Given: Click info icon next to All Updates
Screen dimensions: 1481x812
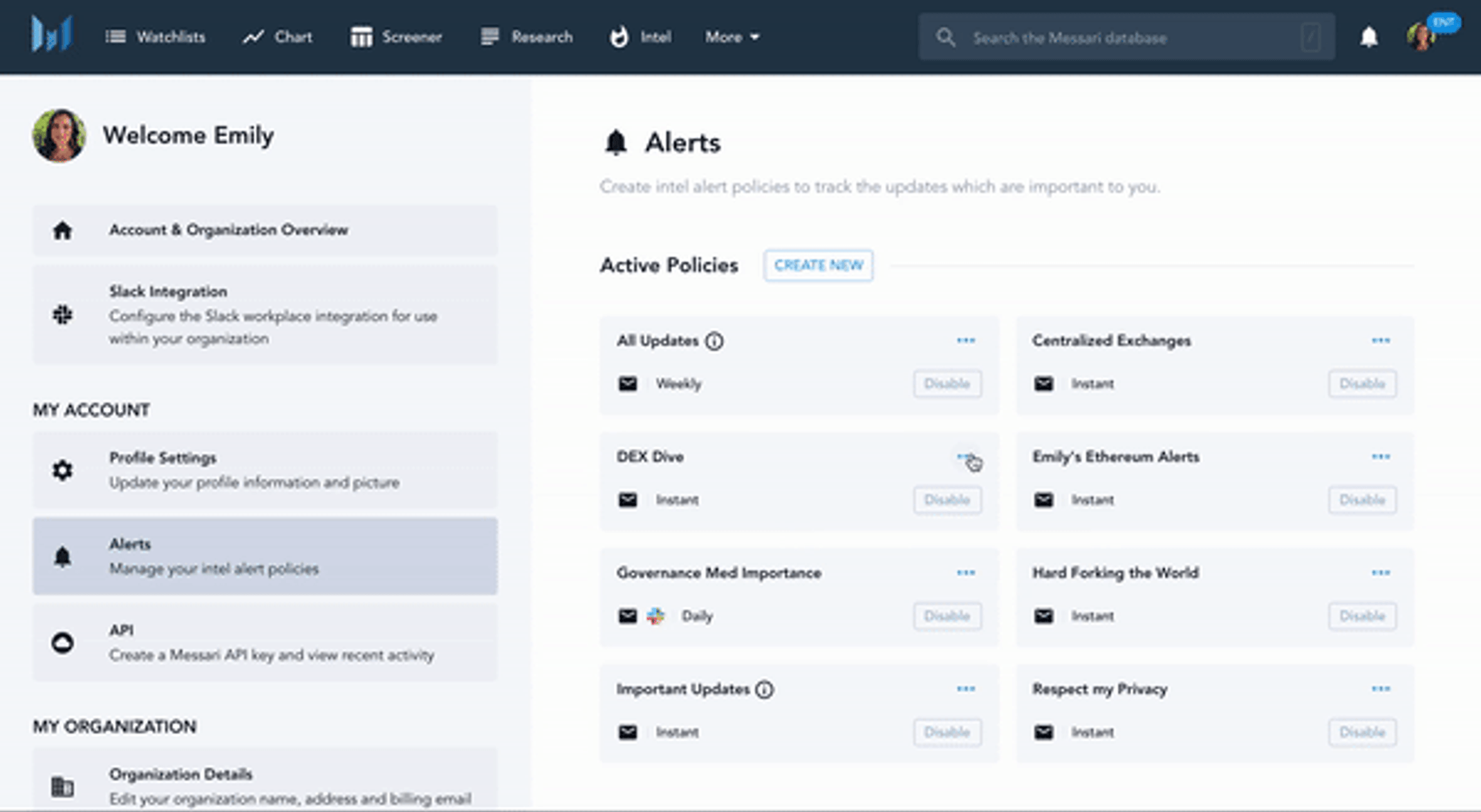Looking at the screenshot, I should click(x=714, y=341).
